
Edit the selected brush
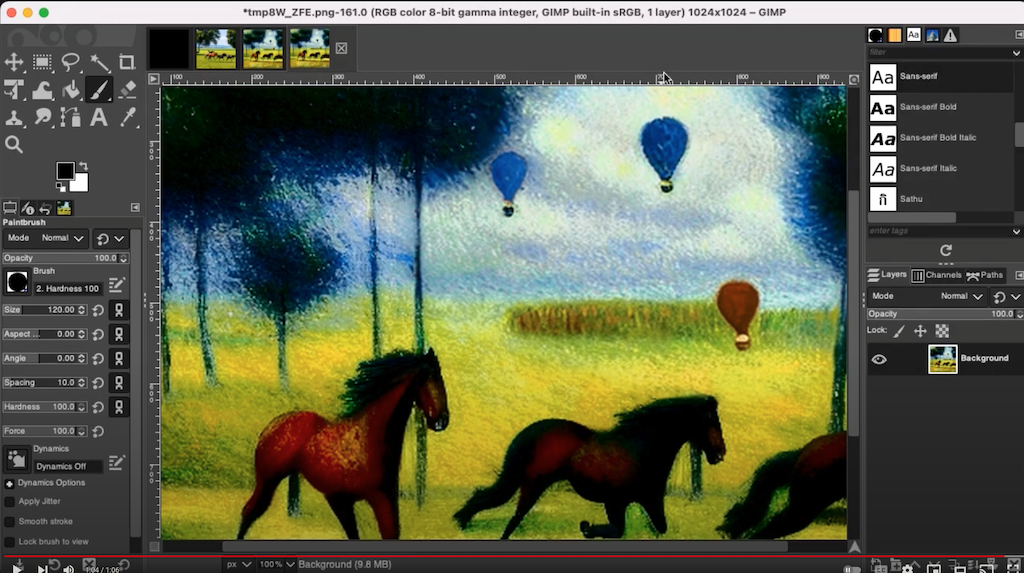116,284
